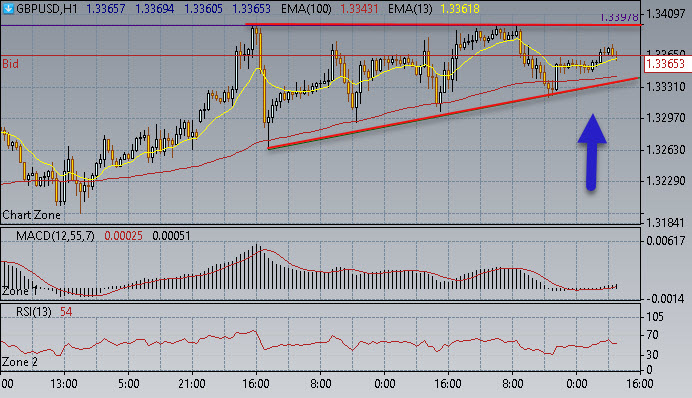Screen dimensions: 692x398
Task: Click the 8:00 label between 16:00 and 0:00
Action: pos(321,384)
